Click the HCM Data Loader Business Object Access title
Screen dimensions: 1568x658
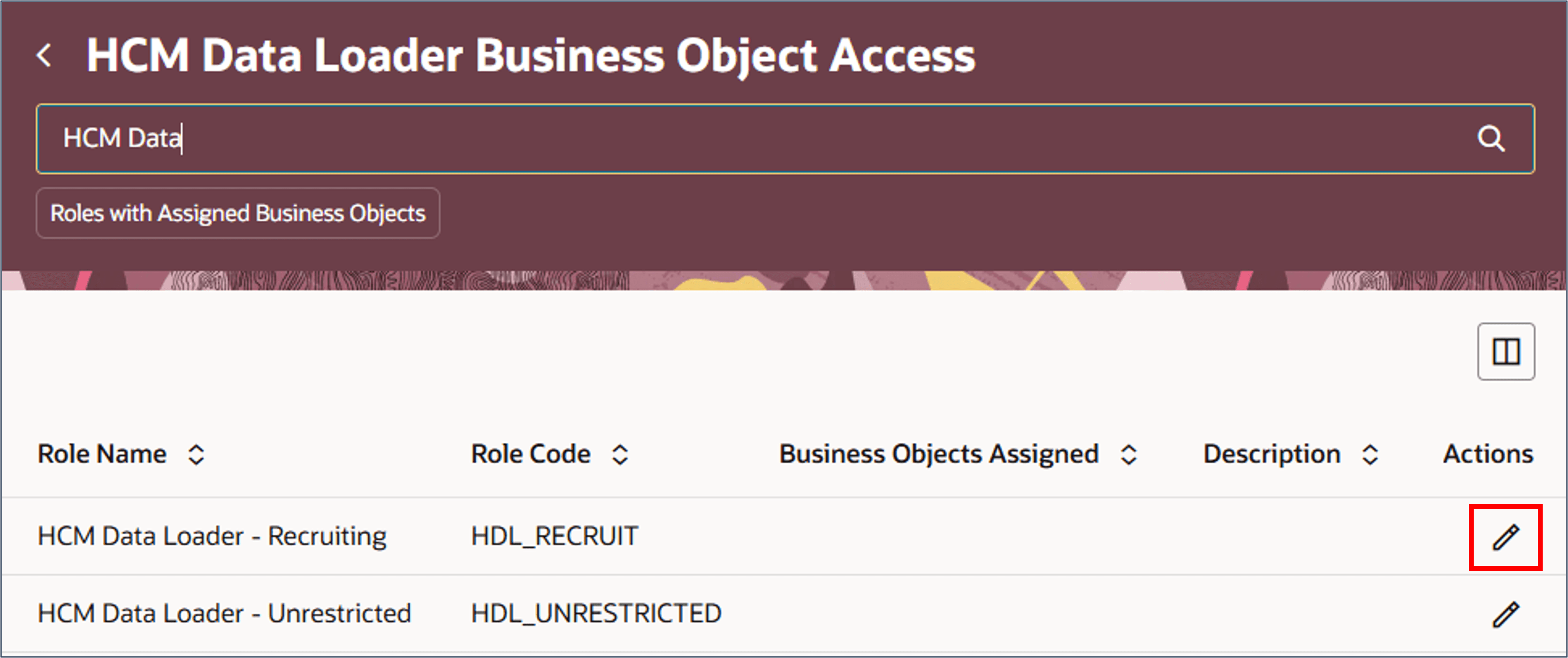[530, 55]
